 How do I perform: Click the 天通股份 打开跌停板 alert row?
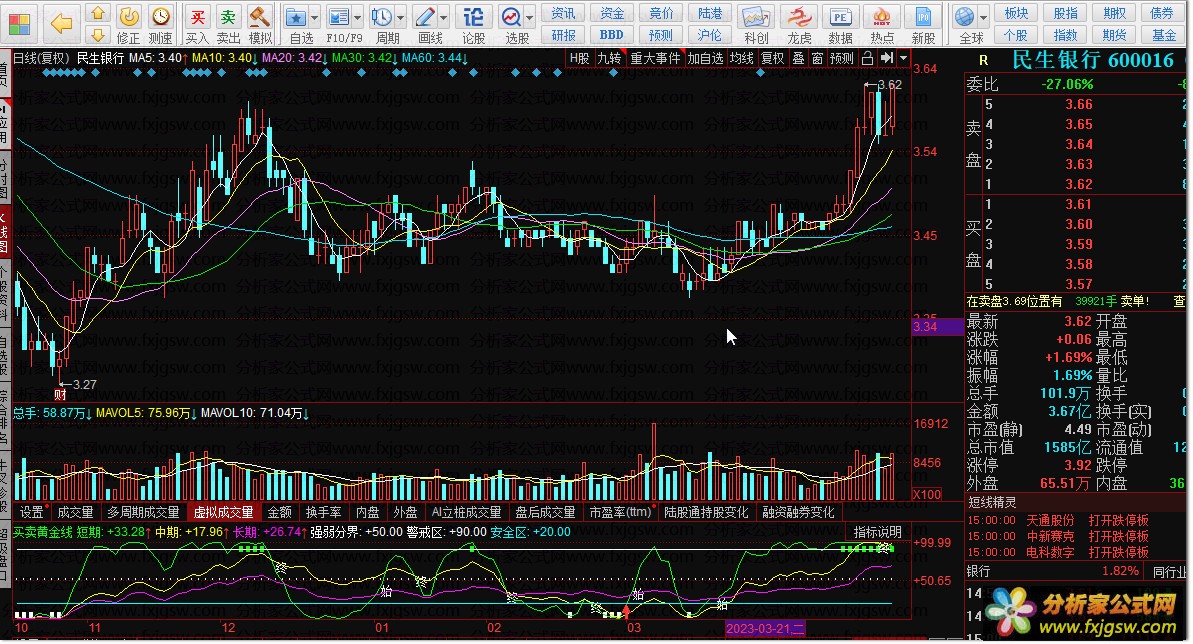1058,521
